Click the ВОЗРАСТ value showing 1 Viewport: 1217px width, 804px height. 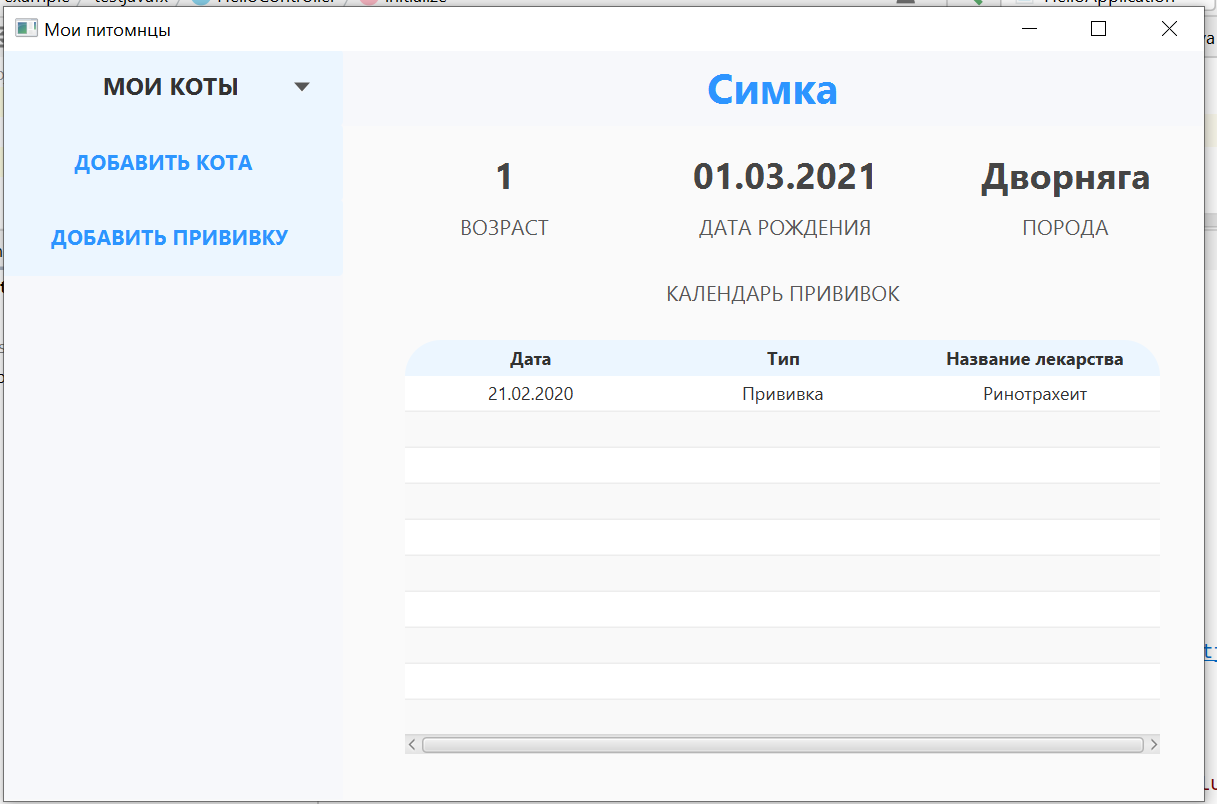click(x=503, y=176)
